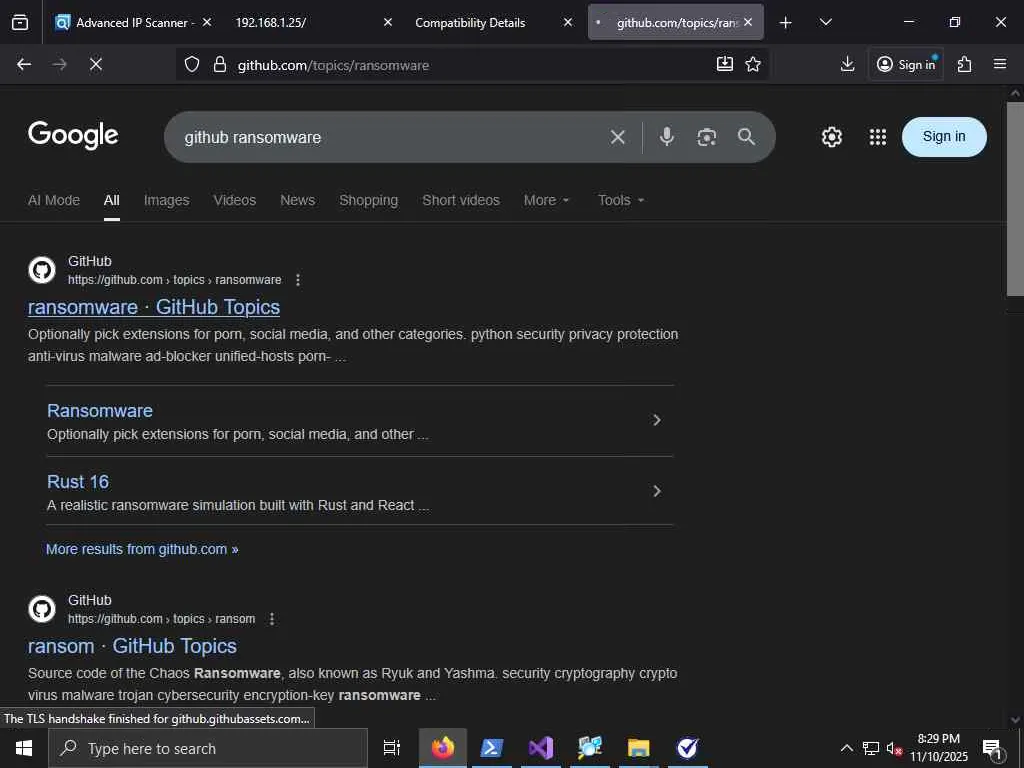Open options for ransom GitHub Topics result
This screenshot has width=1024, height=768.
272,618
